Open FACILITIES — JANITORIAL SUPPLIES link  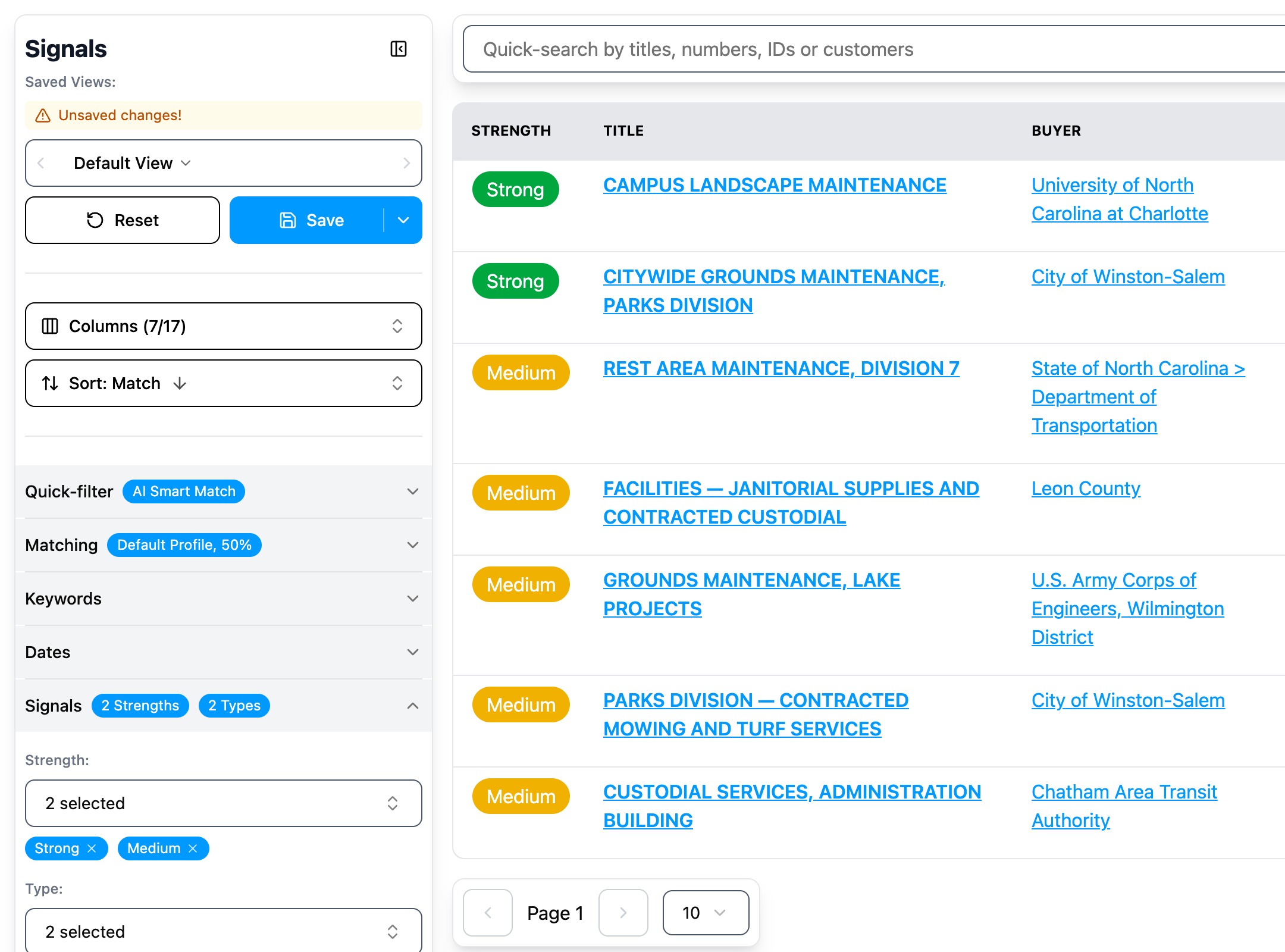coord(791,503)
